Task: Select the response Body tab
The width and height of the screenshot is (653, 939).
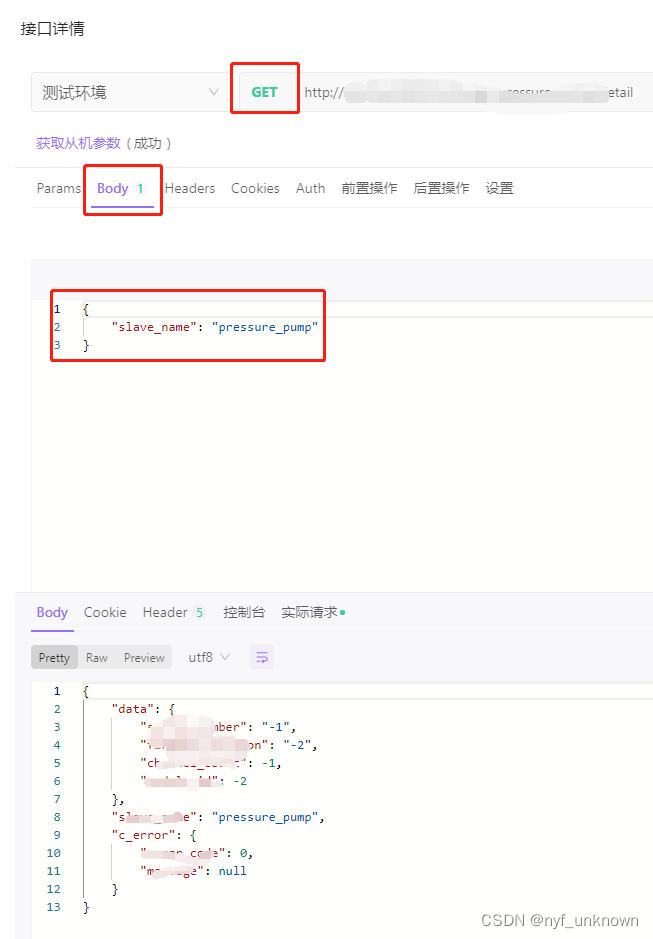Action: click(52, 612)
